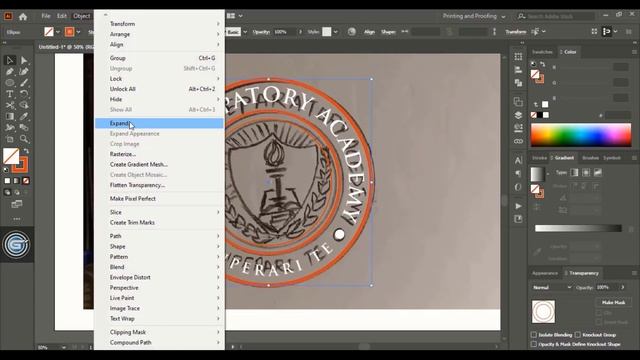The image size is (640, 360).
Task: Select the Zoom magnifier tool
Action: [24, 139]
